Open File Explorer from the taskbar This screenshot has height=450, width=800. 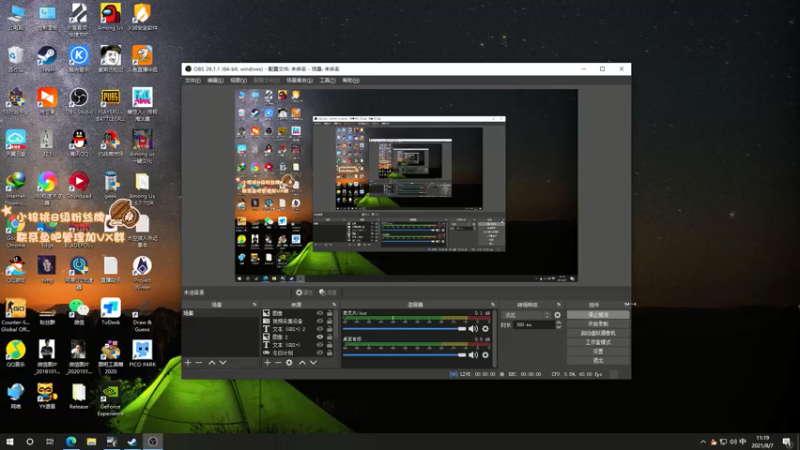(x=91, y=442)
